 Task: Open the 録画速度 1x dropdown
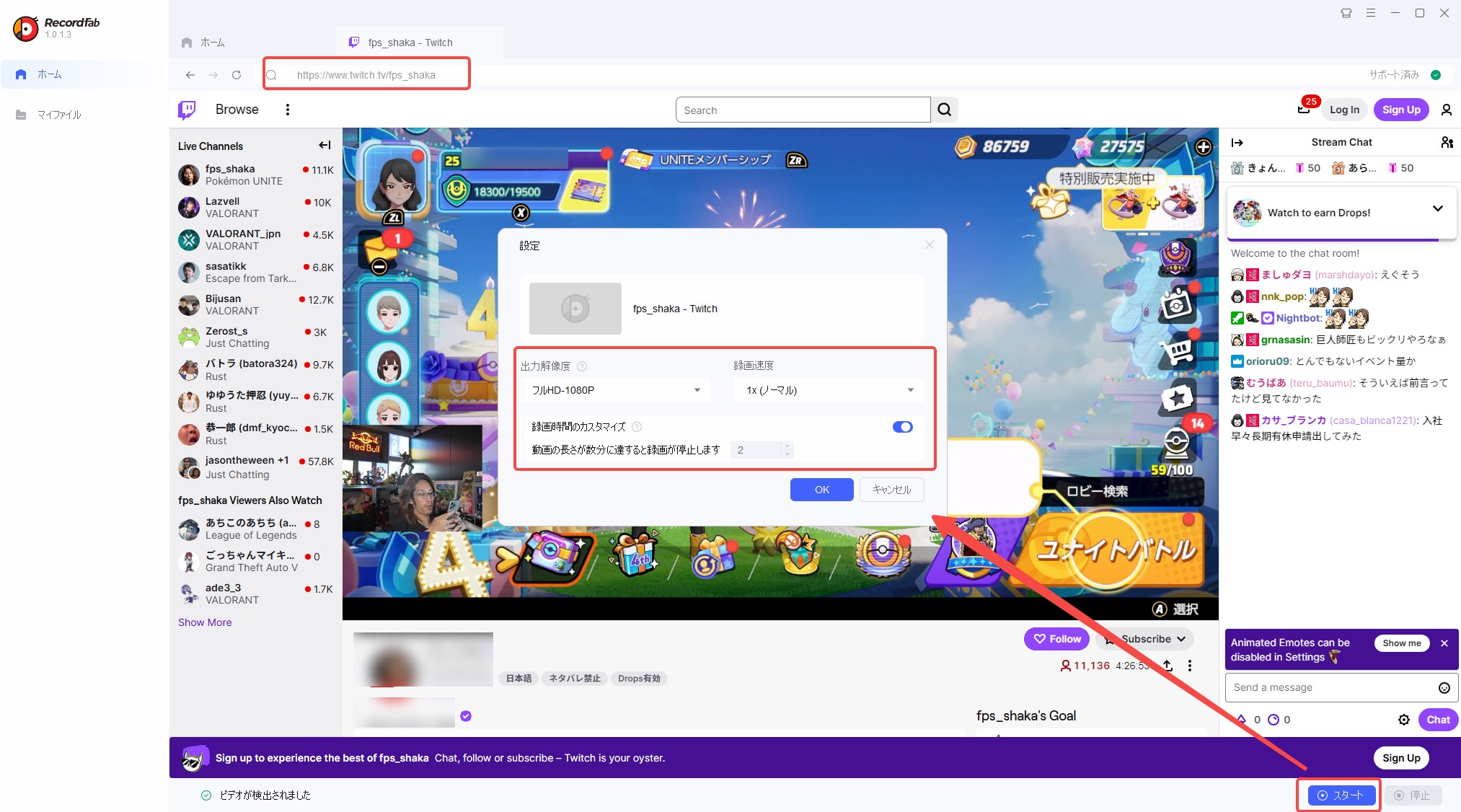pos(829,390)
